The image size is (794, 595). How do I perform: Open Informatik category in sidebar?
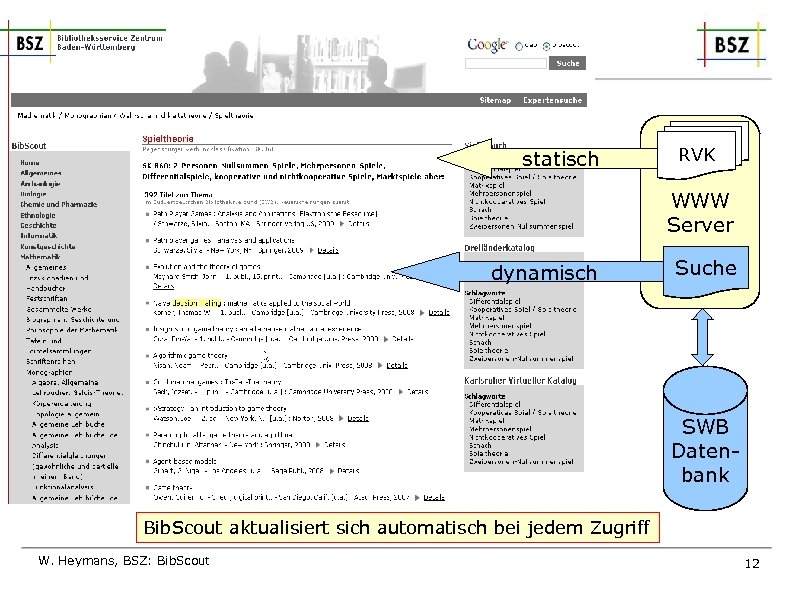coord(39,235)
